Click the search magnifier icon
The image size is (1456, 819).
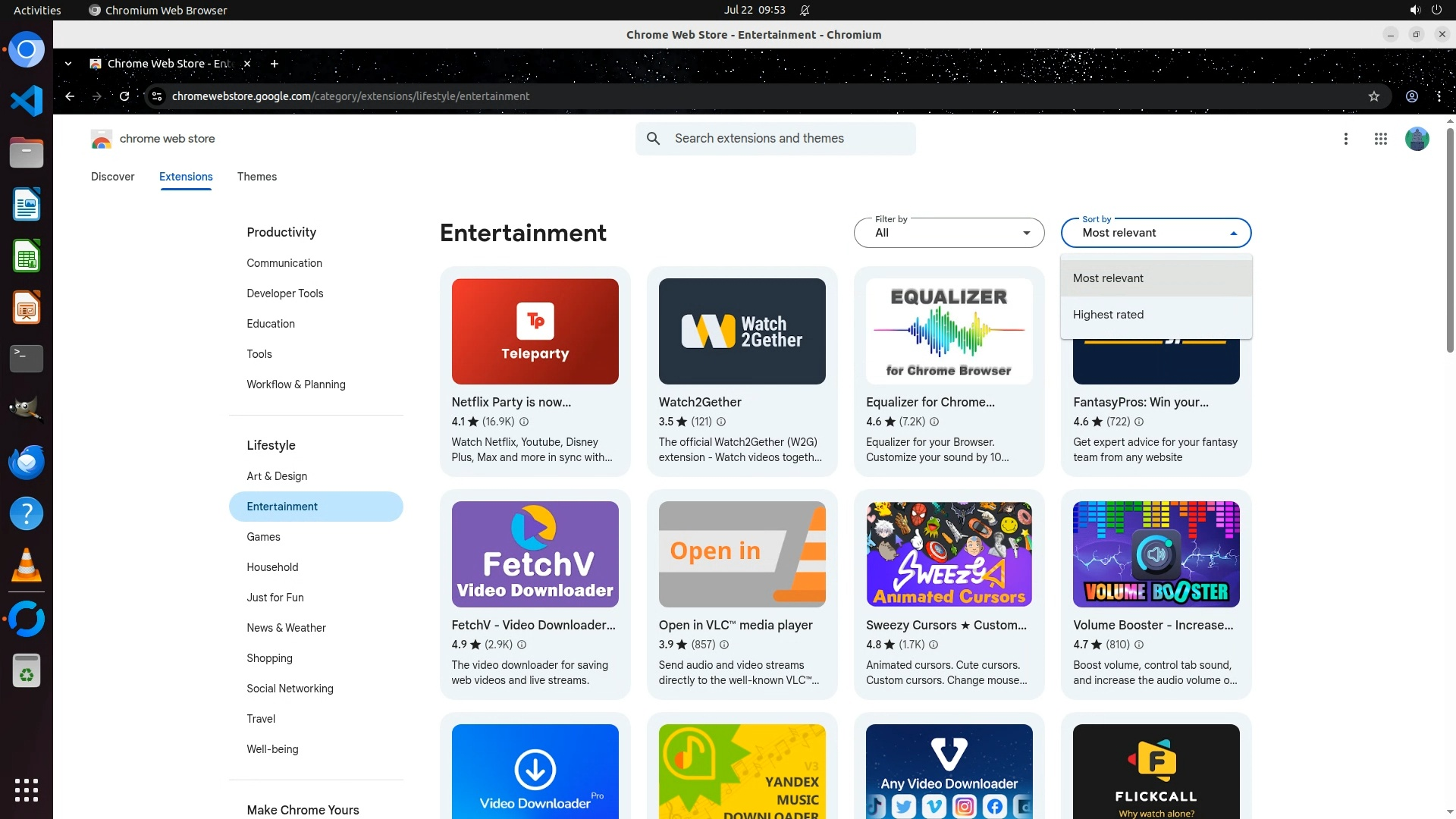pyautogui.click(x=653, y=139)
